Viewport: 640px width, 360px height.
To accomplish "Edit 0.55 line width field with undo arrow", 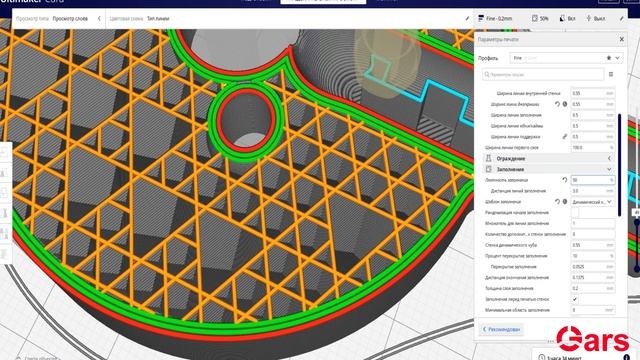I will tap(593, 104).
